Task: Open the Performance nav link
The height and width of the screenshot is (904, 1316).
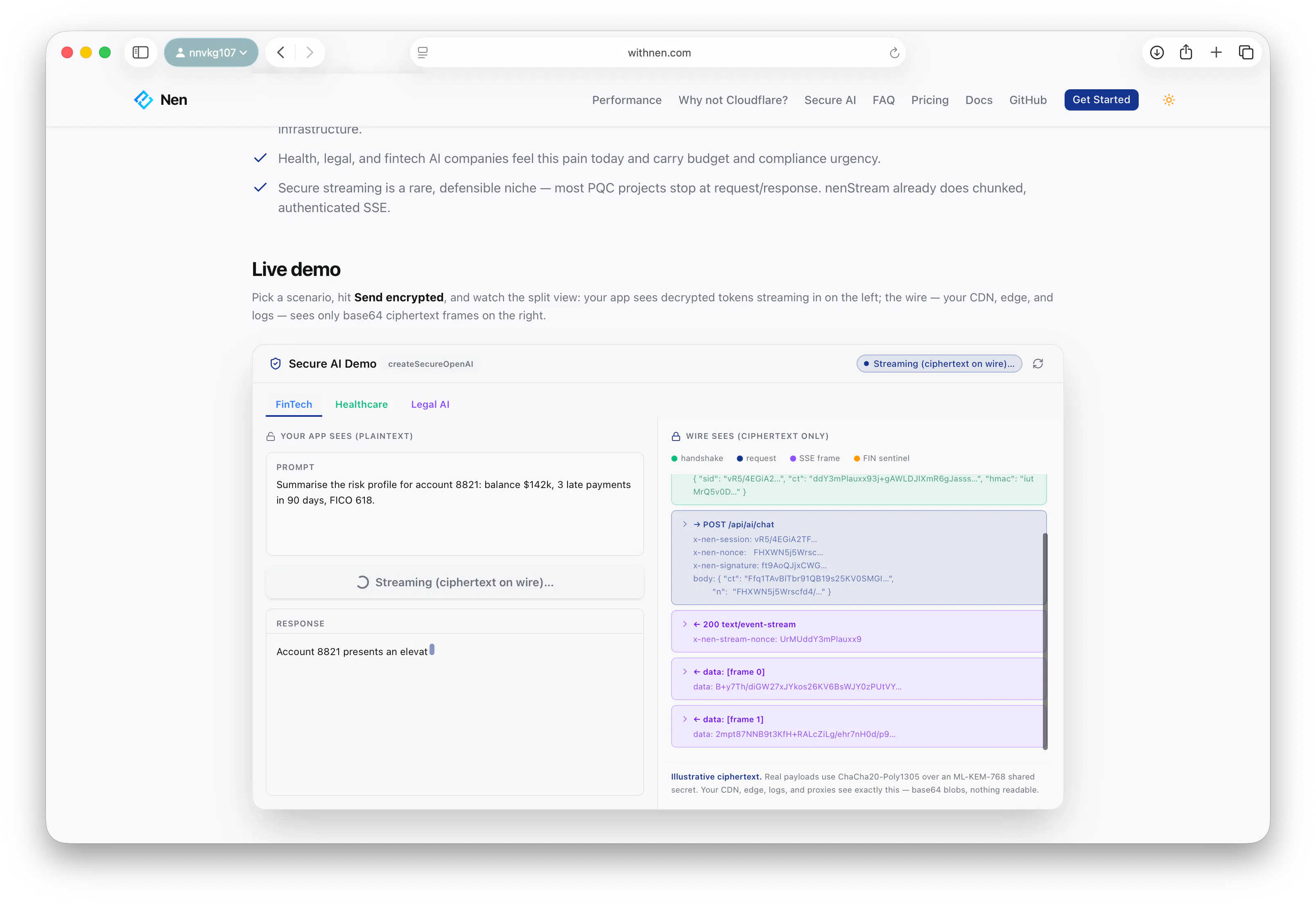Action: 626,100
